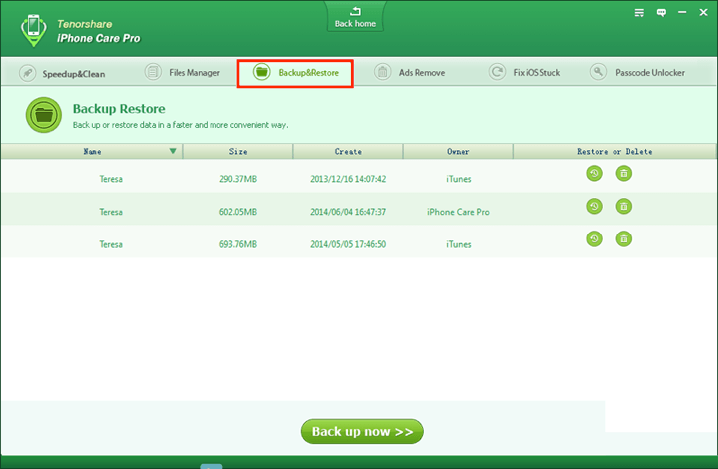Open the Passcode Unlocker tab
This screenshot has width=718, height=469.
pos(637,72)
